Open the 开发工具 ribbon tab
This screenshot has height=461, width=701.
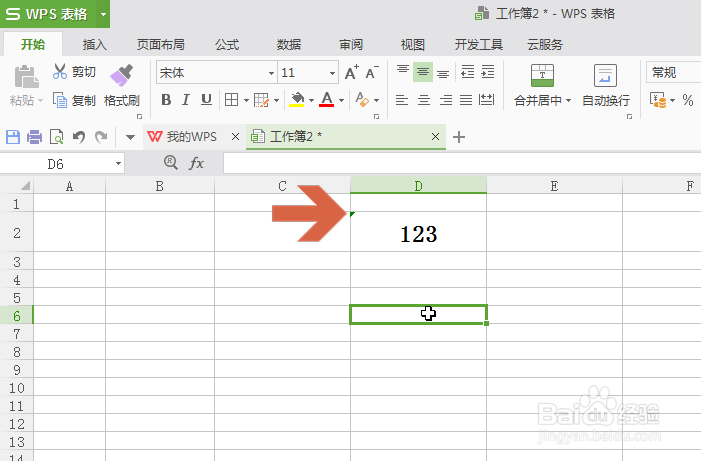(479, 44)
